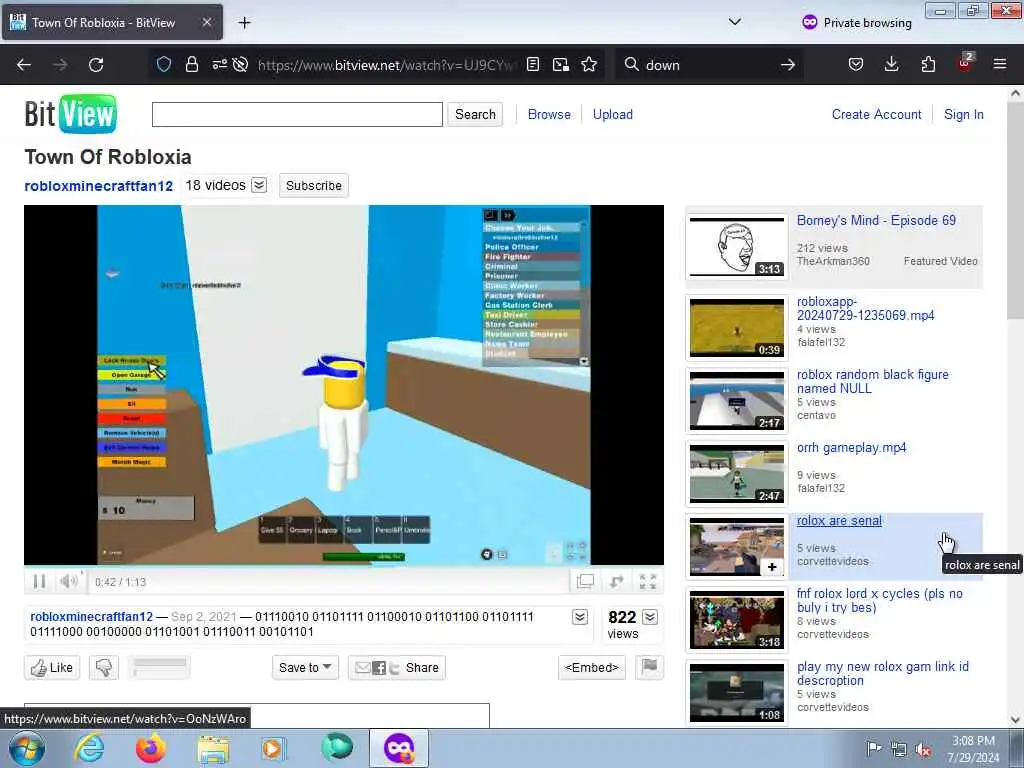Open robloxapp-20240729-1235069.mp4 video link
The height and width of the screenshot is (768, 1024).
click(x=865, y=308)
